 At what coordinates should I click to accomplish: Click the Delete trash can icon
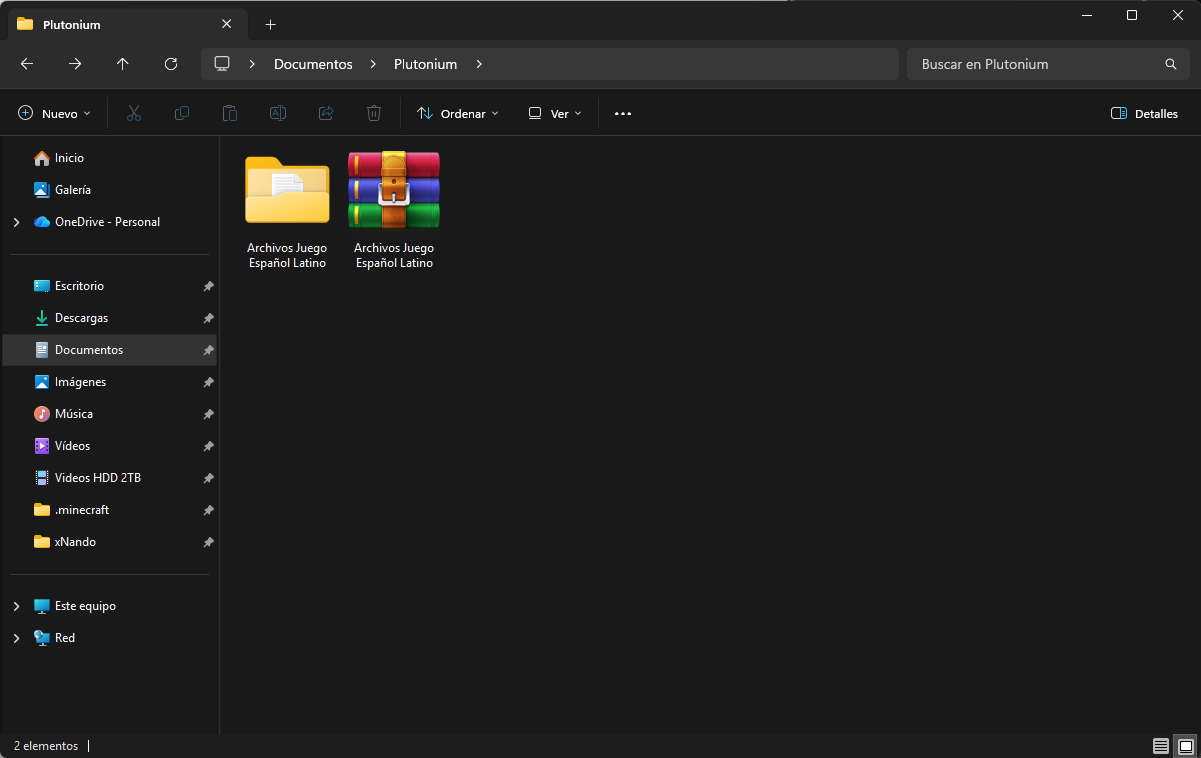[x=374, y=114]
